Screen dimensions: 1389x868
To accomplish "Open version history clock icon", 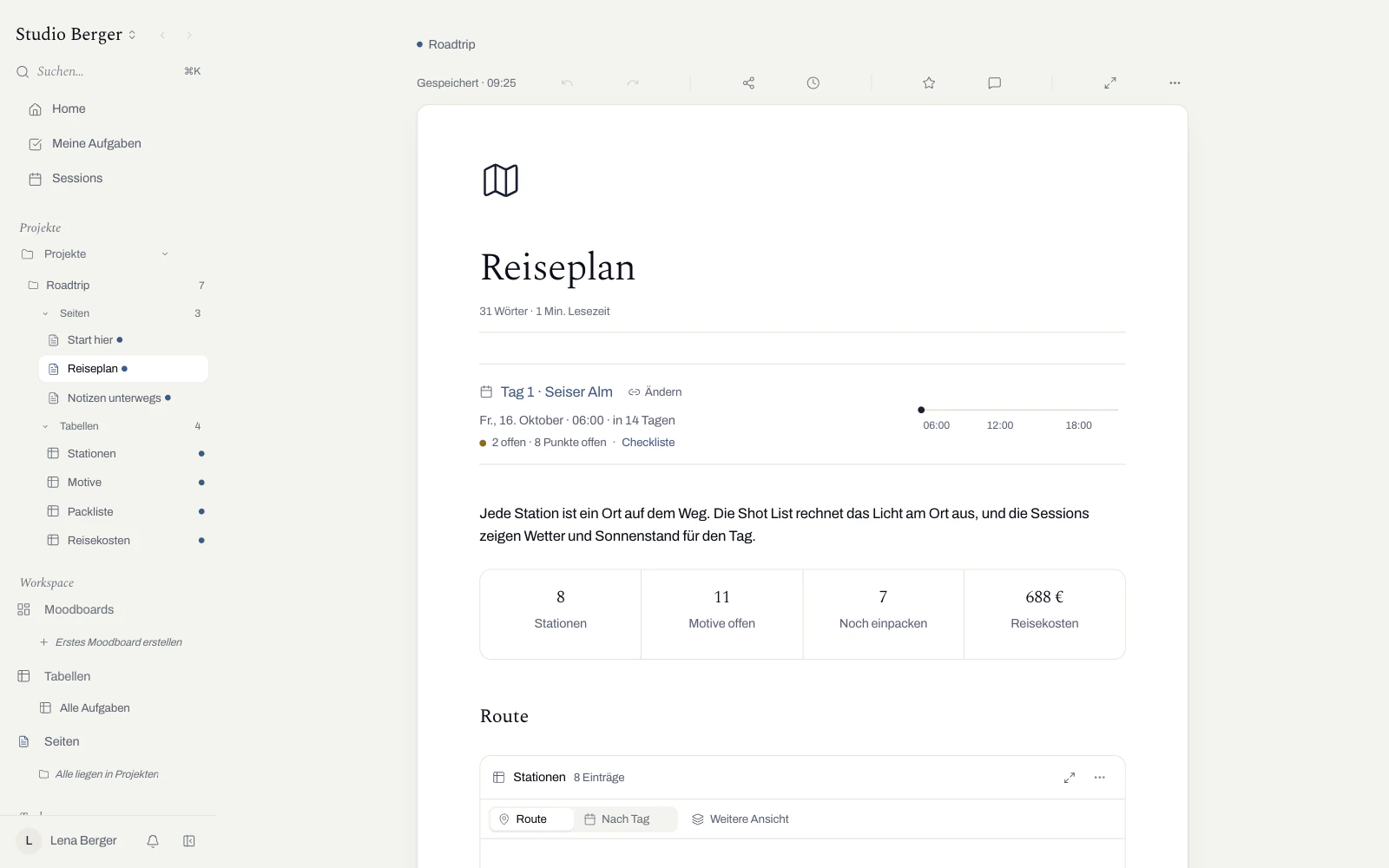I will 813,83.
